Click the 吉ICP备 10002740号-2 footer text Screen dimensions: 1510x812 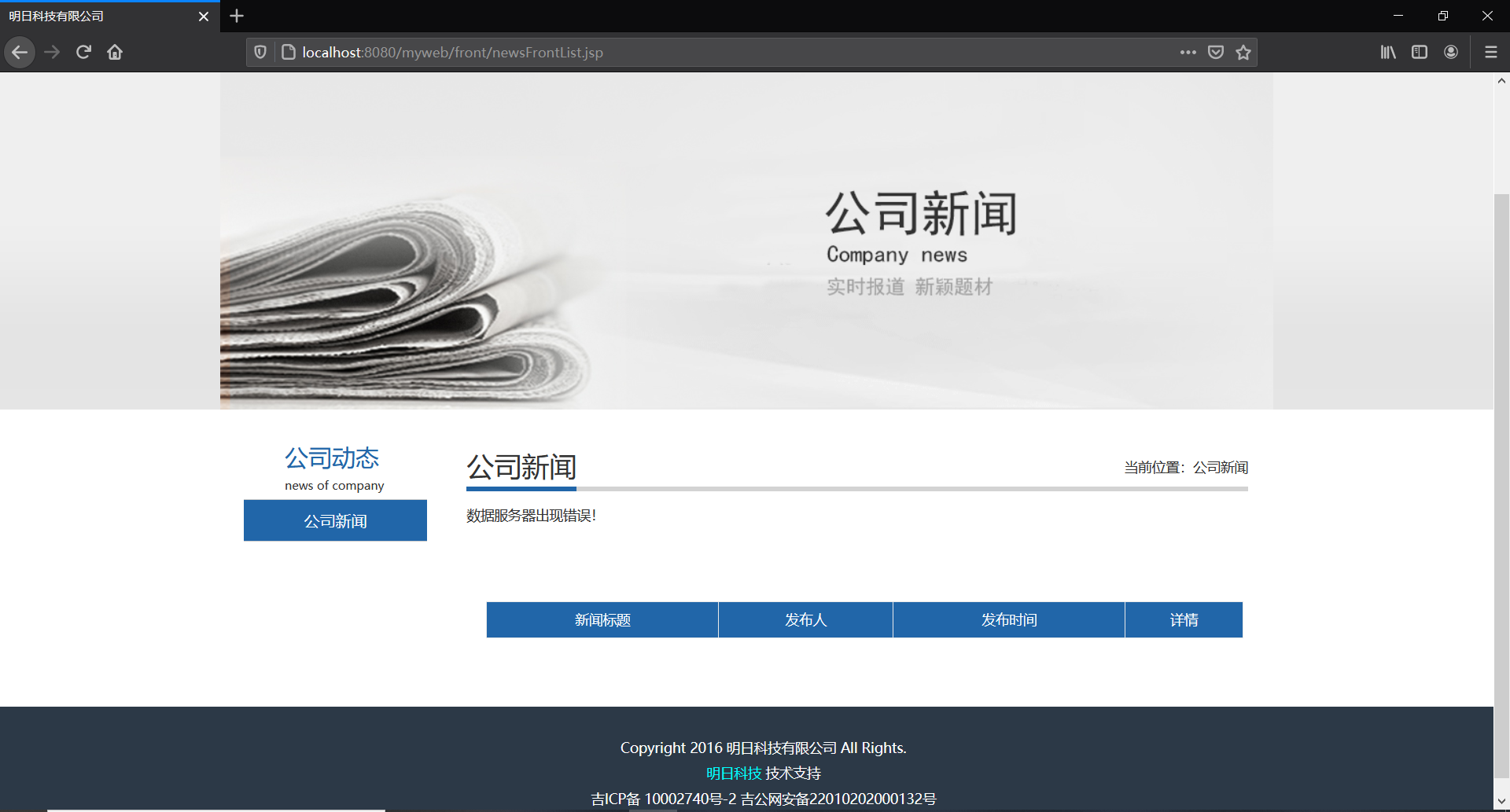(x=664, y=799)
